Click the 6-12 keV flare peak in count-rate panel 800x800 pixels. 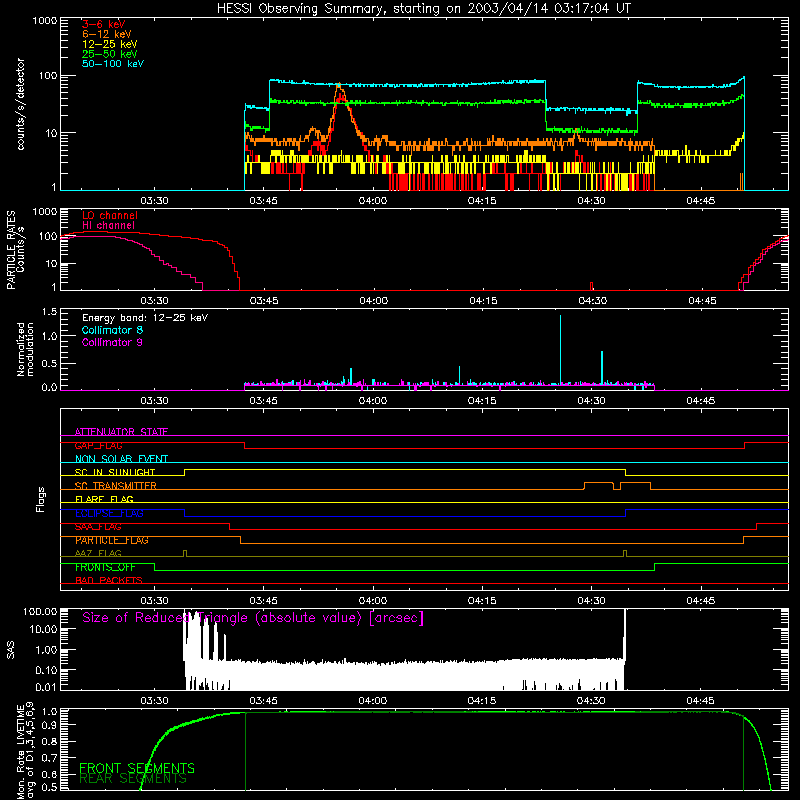click(339, 87)
